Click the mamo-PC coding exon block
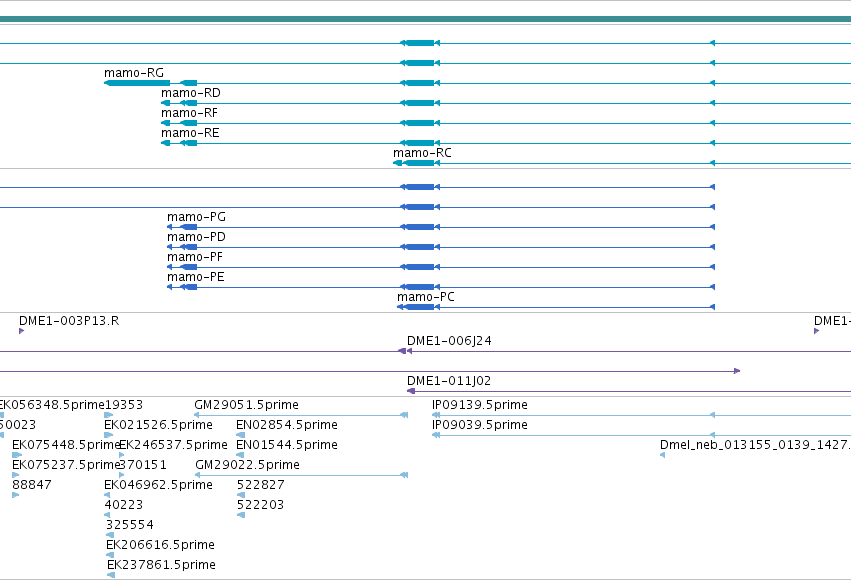 (419, 308)
